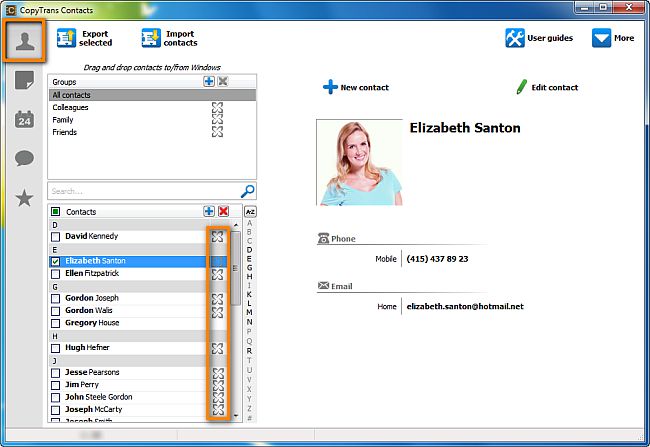Open the Contacts section in sidebar
The width and height of the screenshot is (650, 447).
pos(25,41)
